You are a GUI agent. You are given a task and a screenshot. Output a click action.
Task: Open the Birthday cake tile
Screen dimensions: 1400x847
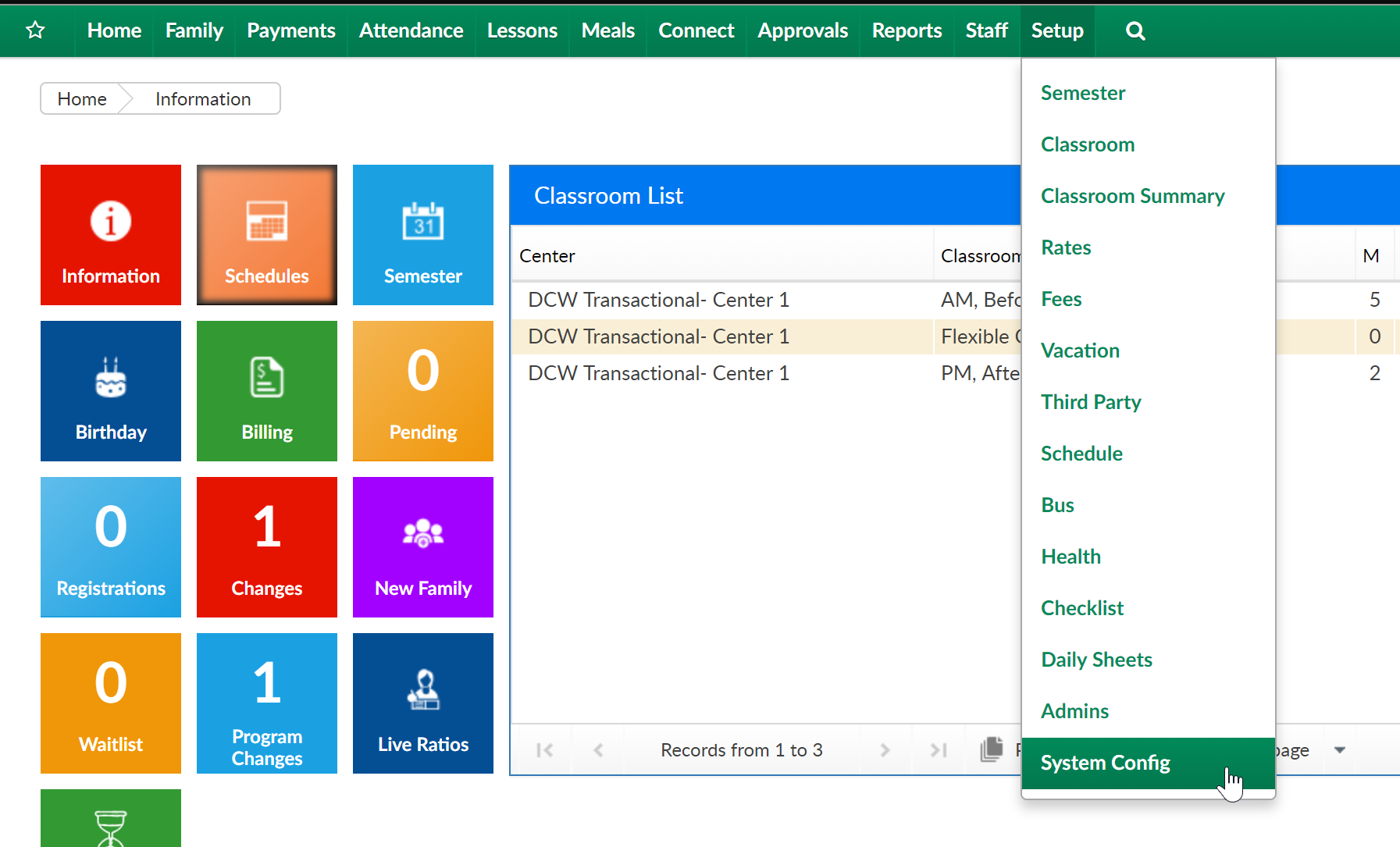point(111,391)
